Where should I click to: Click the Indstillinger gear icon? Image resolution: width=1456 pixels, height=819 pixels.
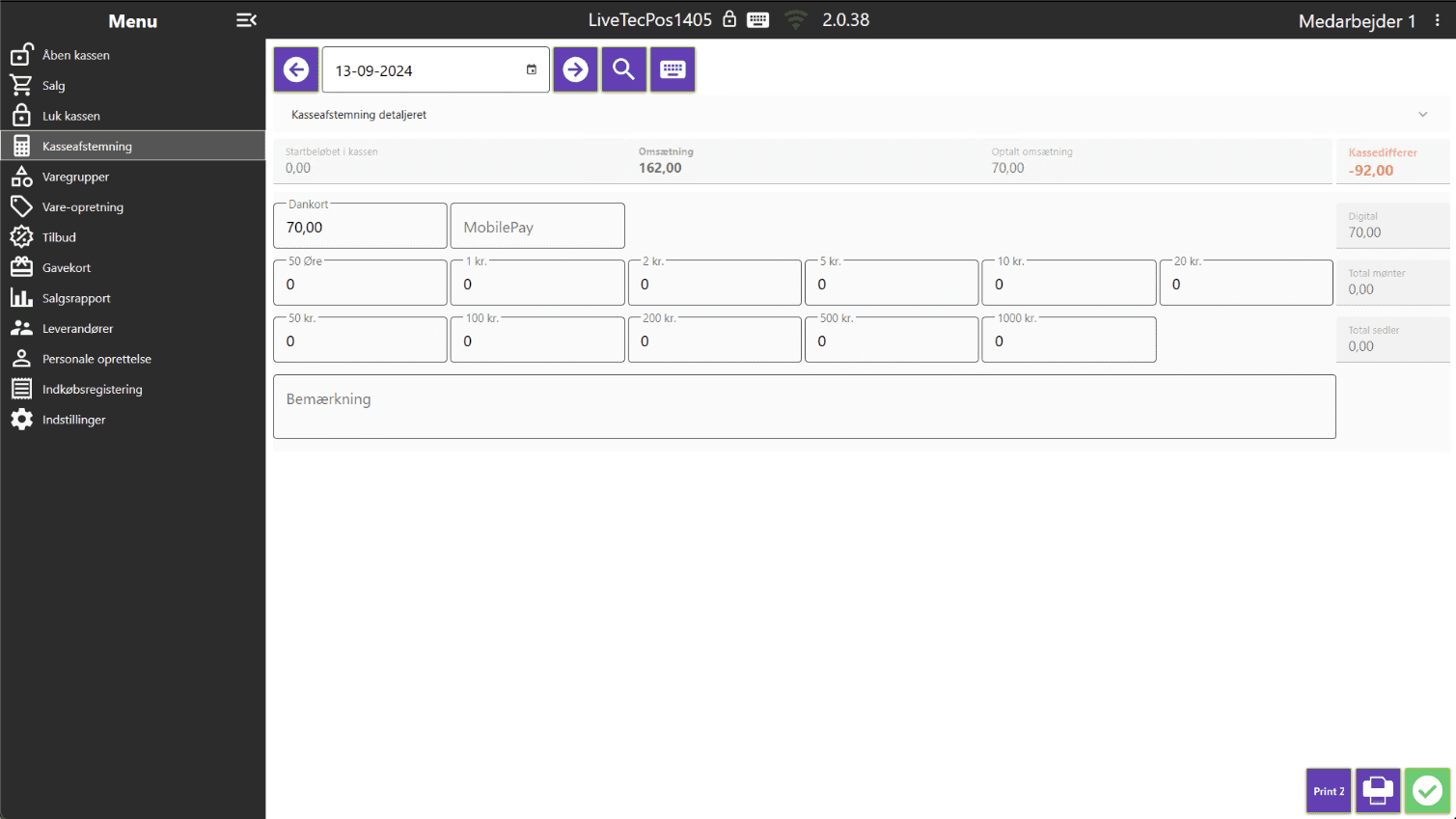21,420
